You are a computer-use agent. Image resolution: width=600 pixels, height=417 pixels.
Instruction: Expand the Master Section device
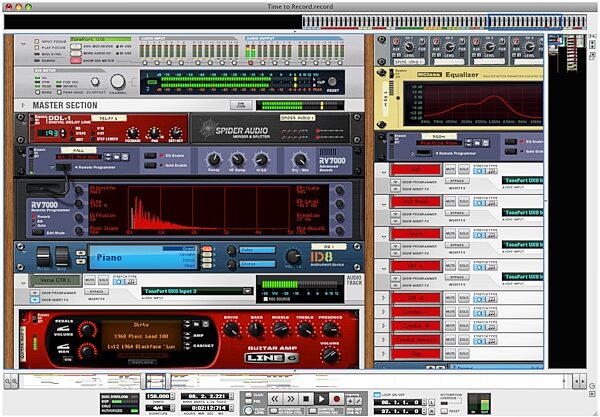(23, 105)
